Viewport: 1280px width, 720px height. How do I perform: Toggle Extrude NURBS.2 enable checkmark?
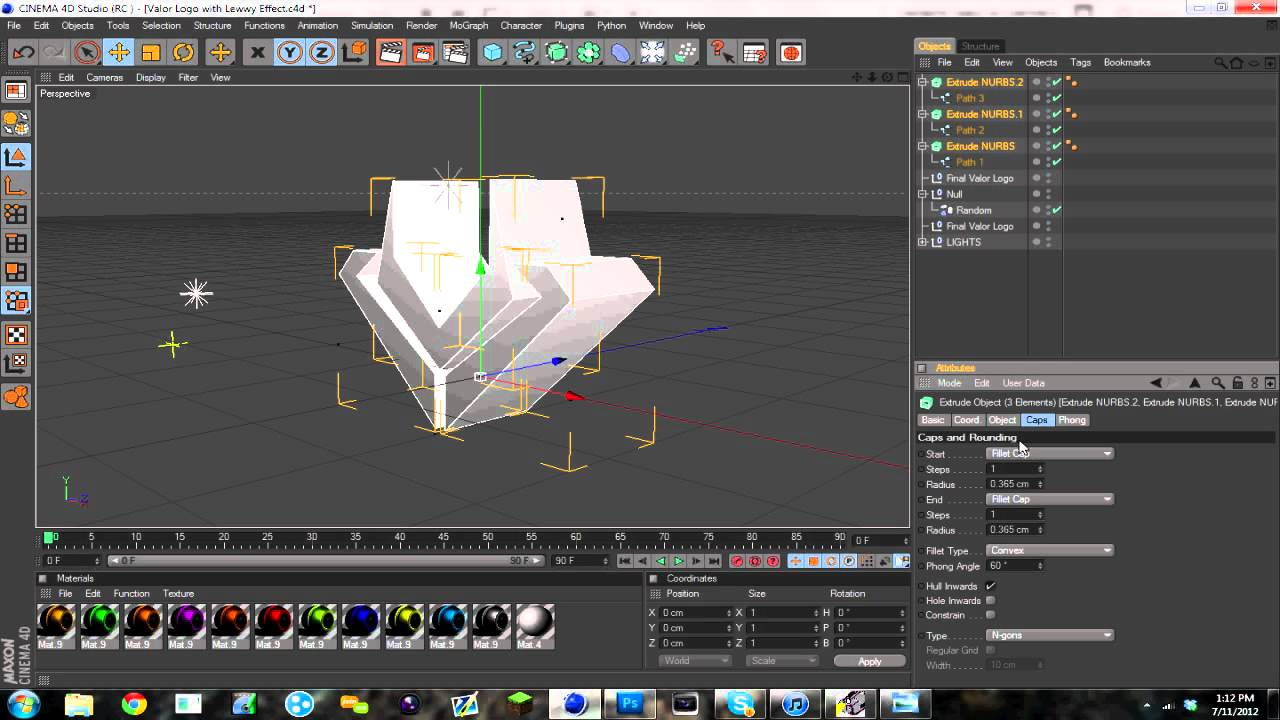1057,82
